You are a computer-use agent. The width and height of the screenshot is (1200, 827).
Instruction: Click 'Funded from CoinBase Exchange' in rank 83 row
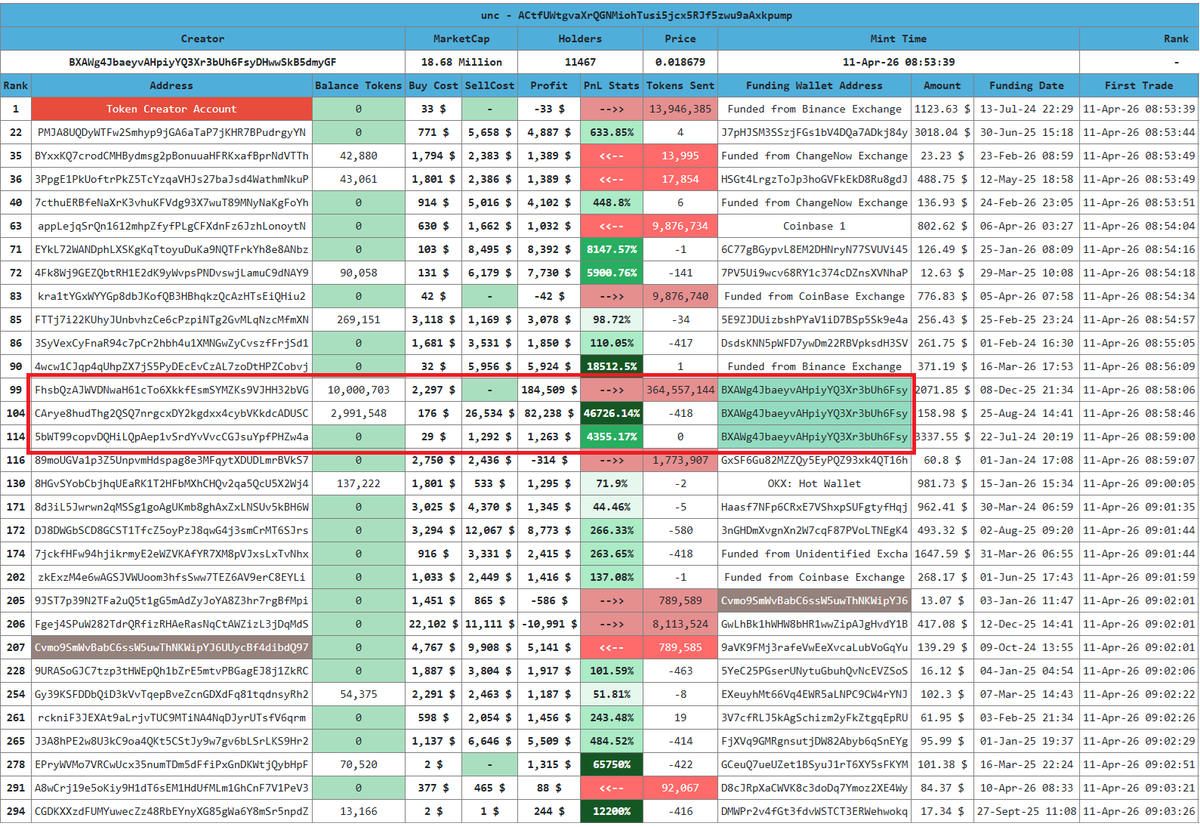pos(814,296)
